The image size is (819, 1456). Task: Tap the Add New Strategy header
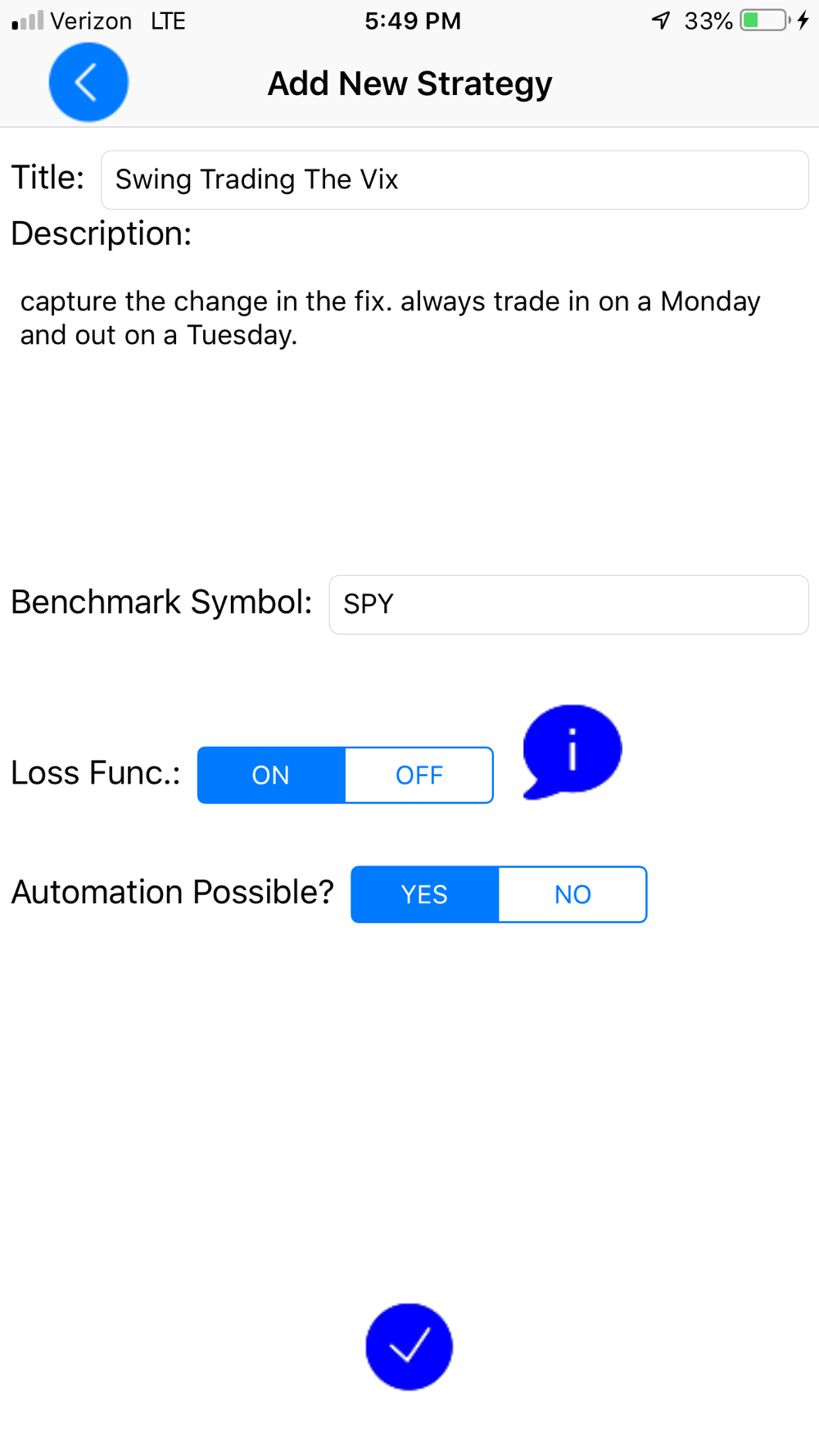[x=409, y=84]
